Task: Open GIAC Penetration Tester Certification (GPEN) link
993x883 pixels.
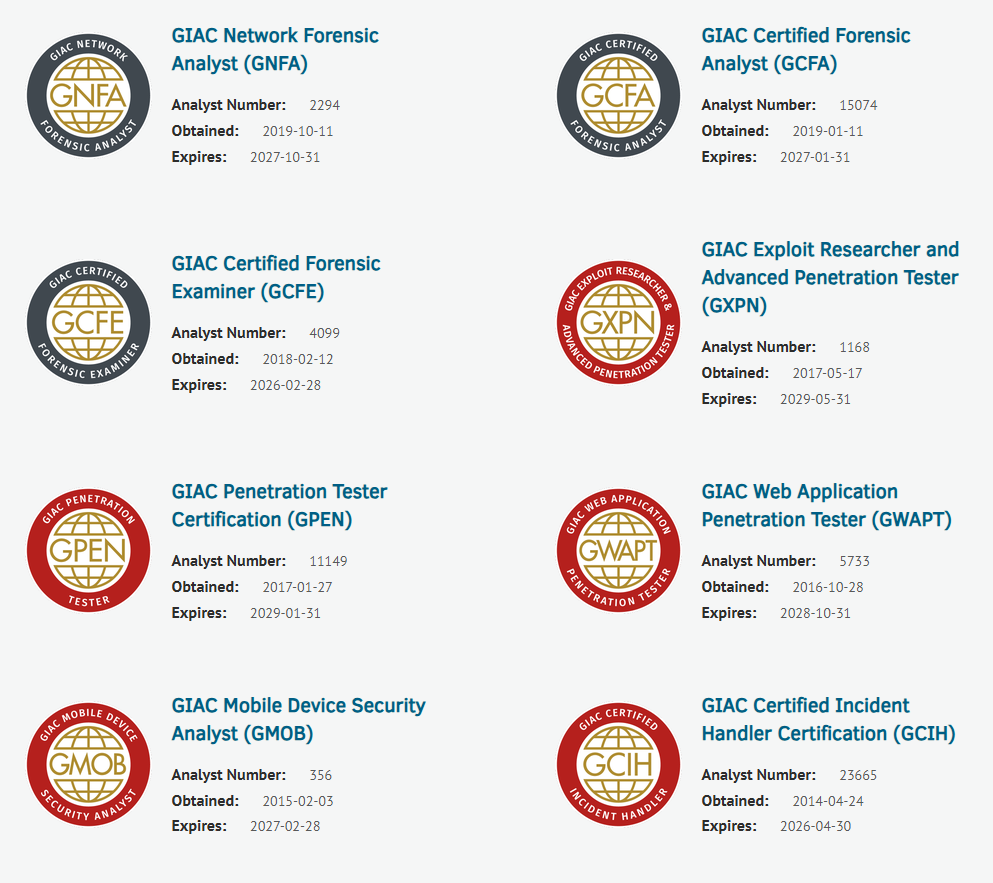Action: [x=279, y=505]
